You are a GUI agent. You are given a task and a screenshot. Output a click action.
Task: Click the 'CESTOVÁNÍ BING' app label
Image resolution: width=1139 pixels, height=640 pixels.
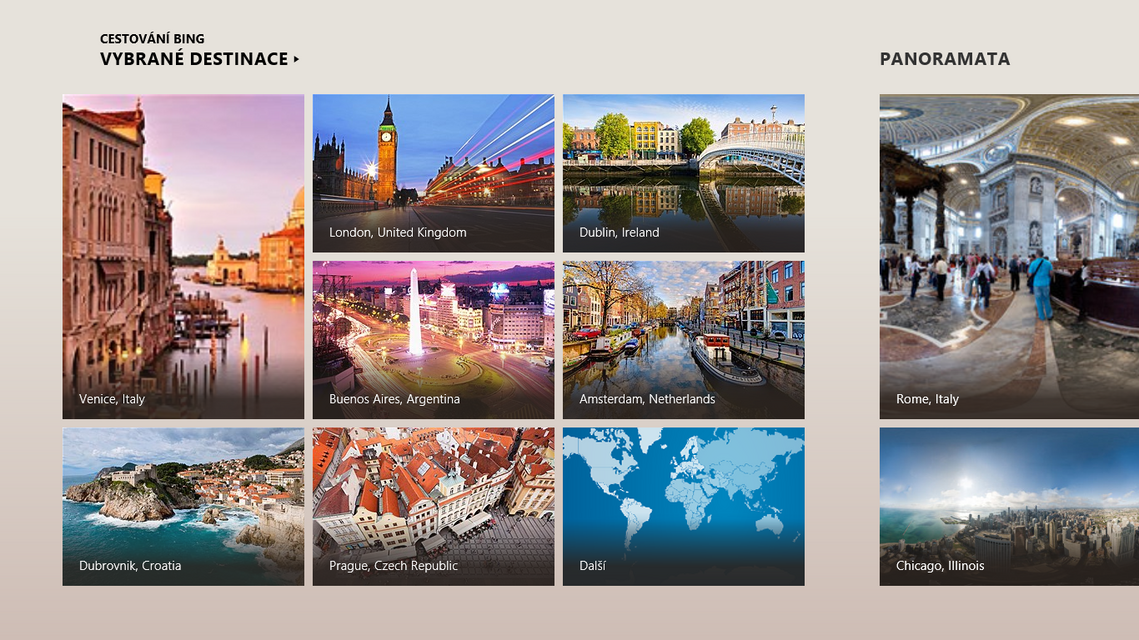click(x=150, y=38)
